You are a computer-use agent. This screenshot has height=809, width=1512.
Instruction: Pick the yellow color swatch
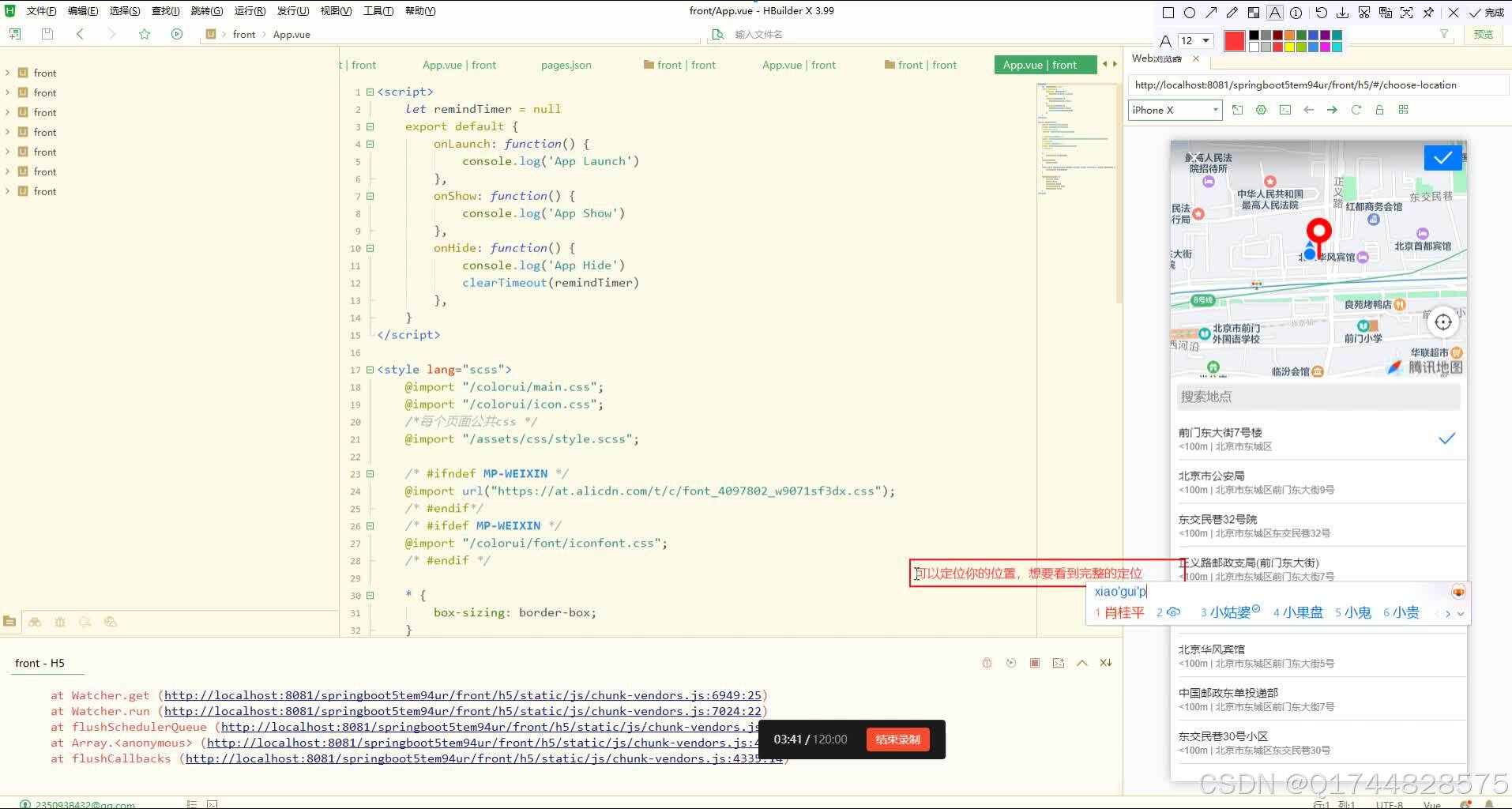(x=1289, y=47)
